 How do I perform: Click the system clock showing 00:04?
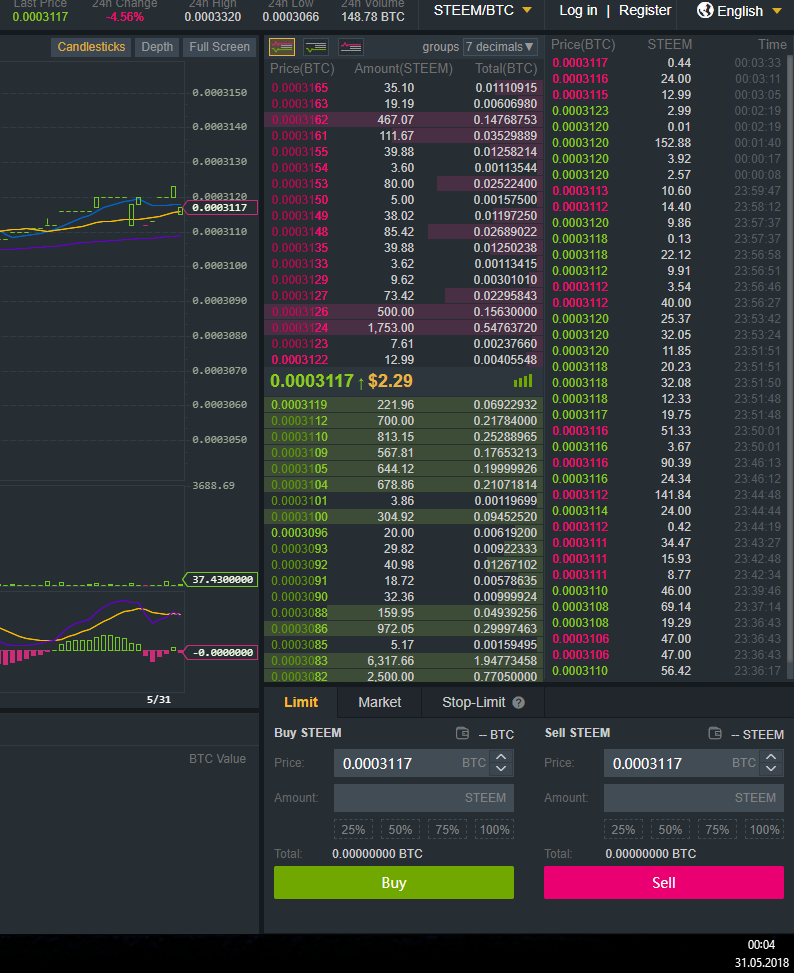coord(761,944)
